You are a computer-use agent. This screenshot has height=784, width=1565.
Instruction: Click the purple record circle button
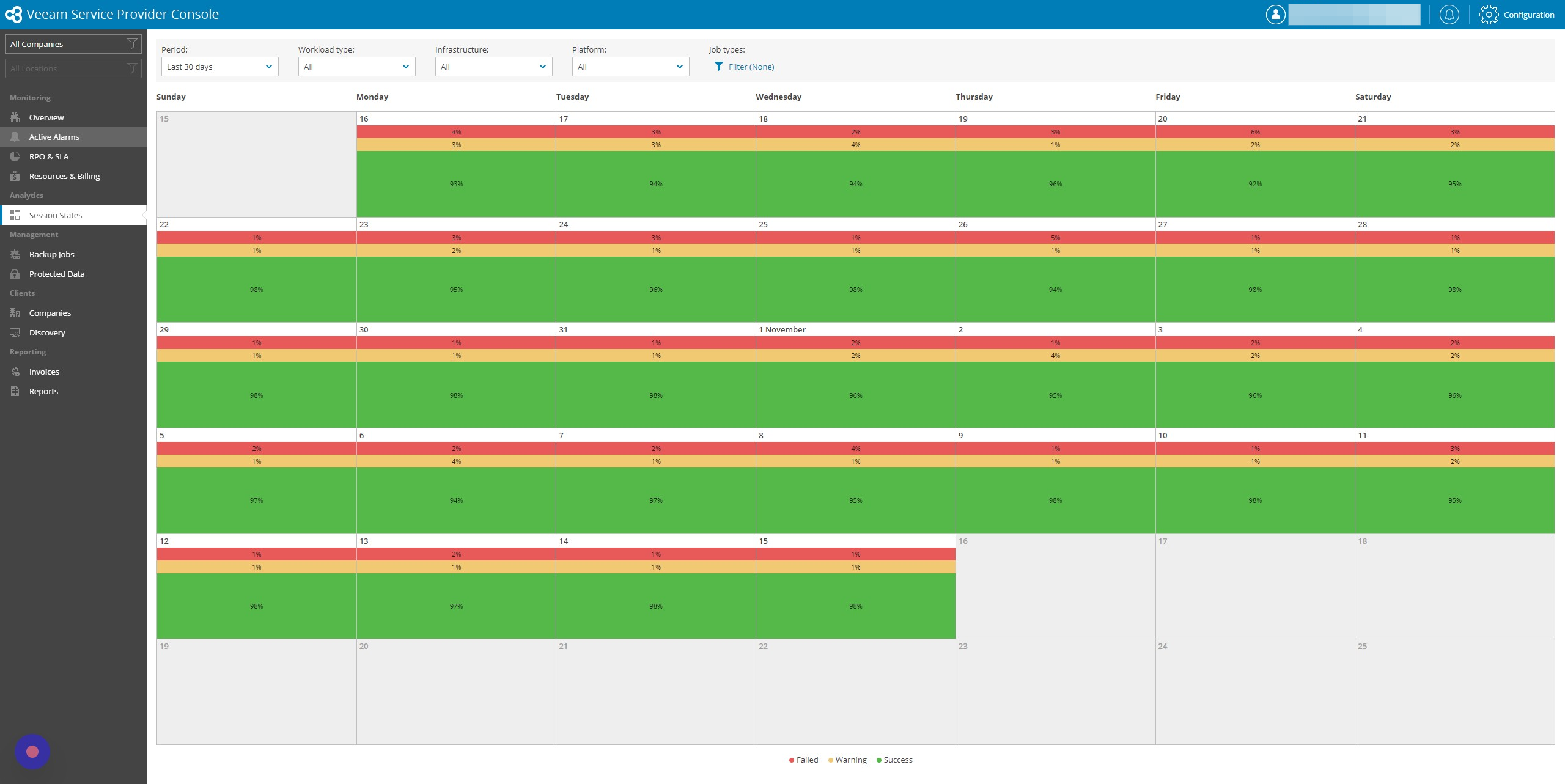point(32,752)
